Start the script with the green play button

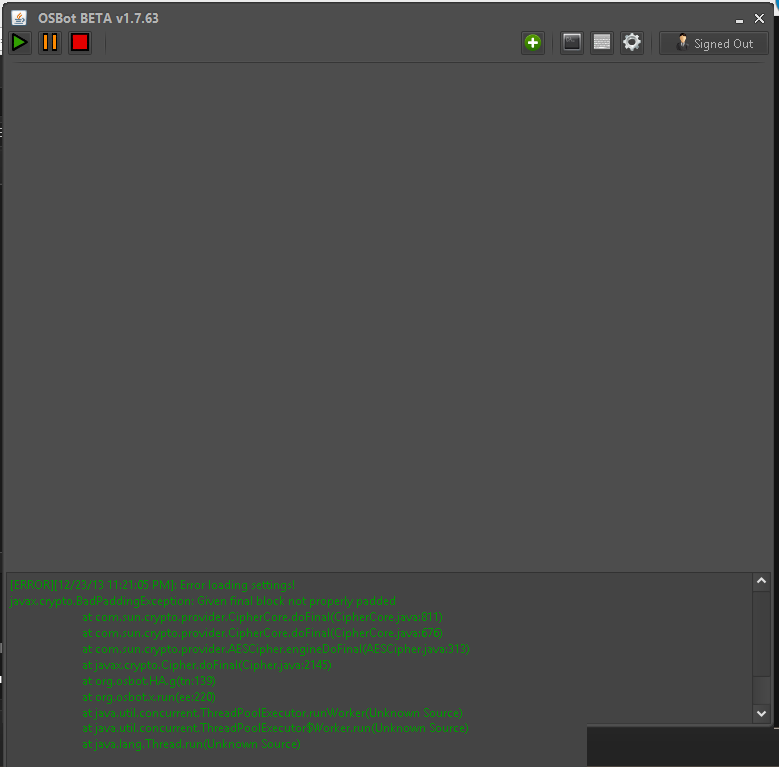[20, 43]
